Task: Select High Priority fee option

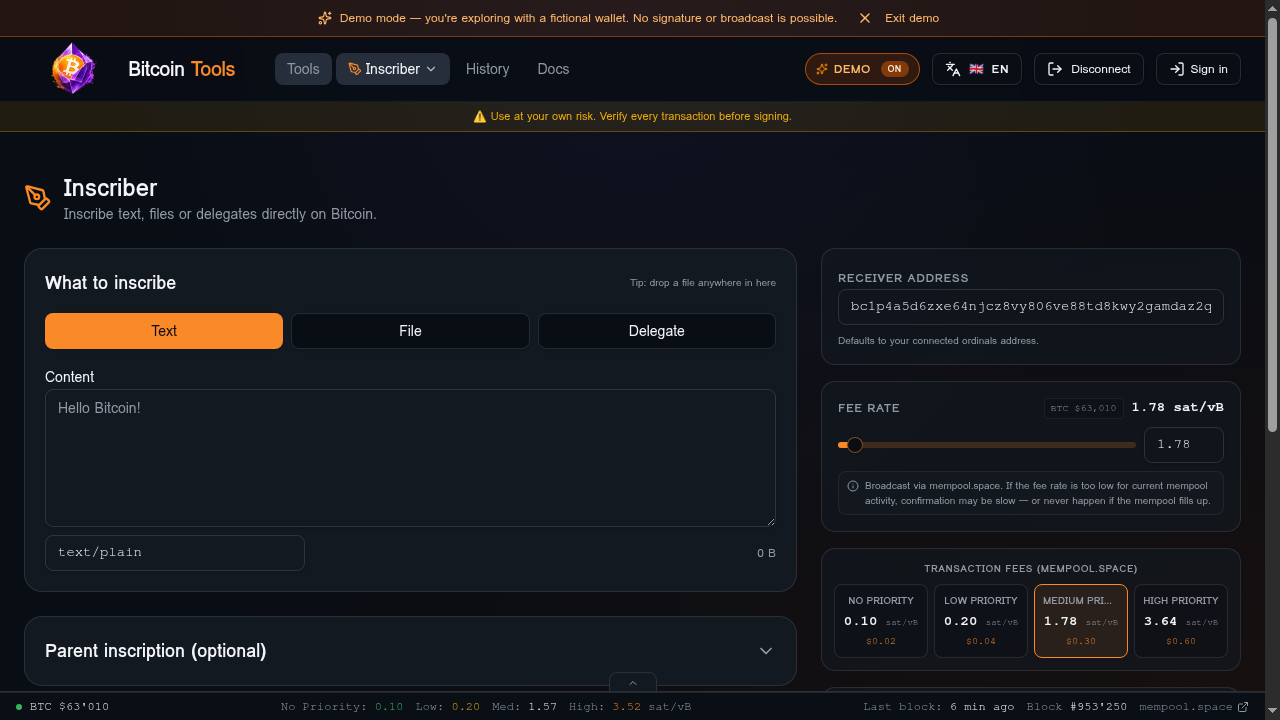Action: click(x=1181, y=621)
